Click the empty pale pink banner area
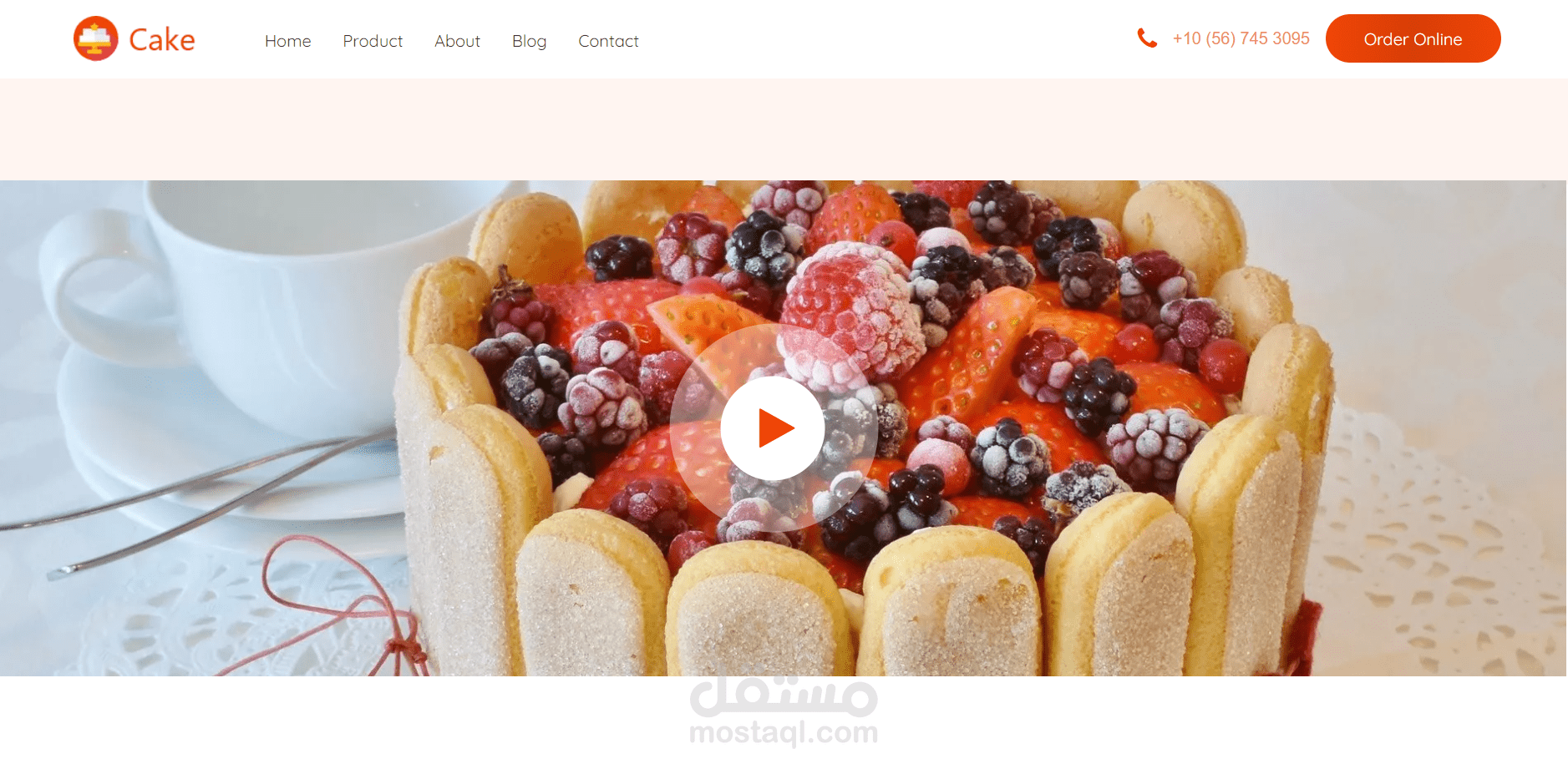The height and width of the screenshot is (764, 1568). click(784, 129)
